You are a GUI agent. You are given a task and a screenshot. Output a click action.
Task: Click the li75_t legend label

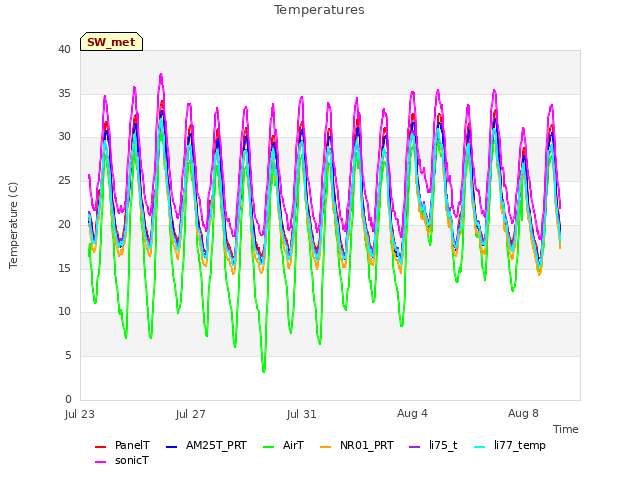(443, 445)
